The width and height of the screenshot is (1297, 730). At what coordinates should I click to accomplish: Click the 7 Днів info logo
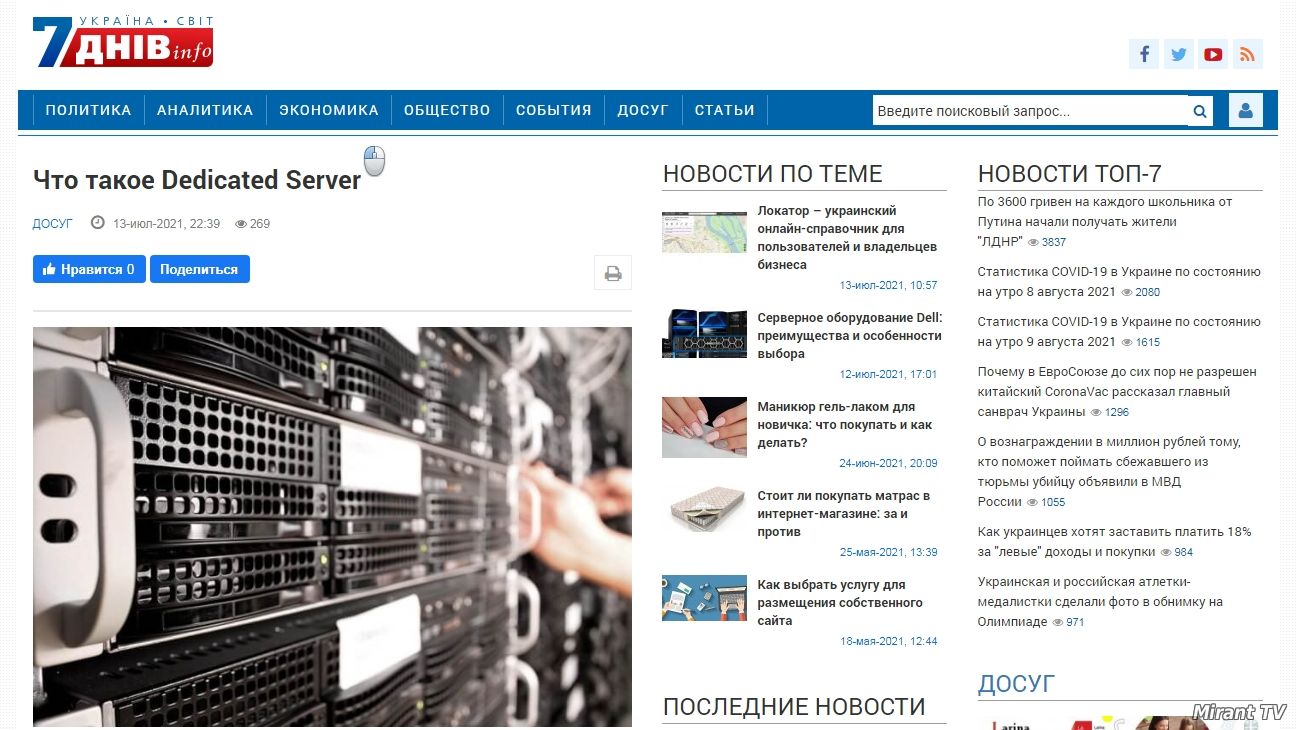tap(123, 42)
